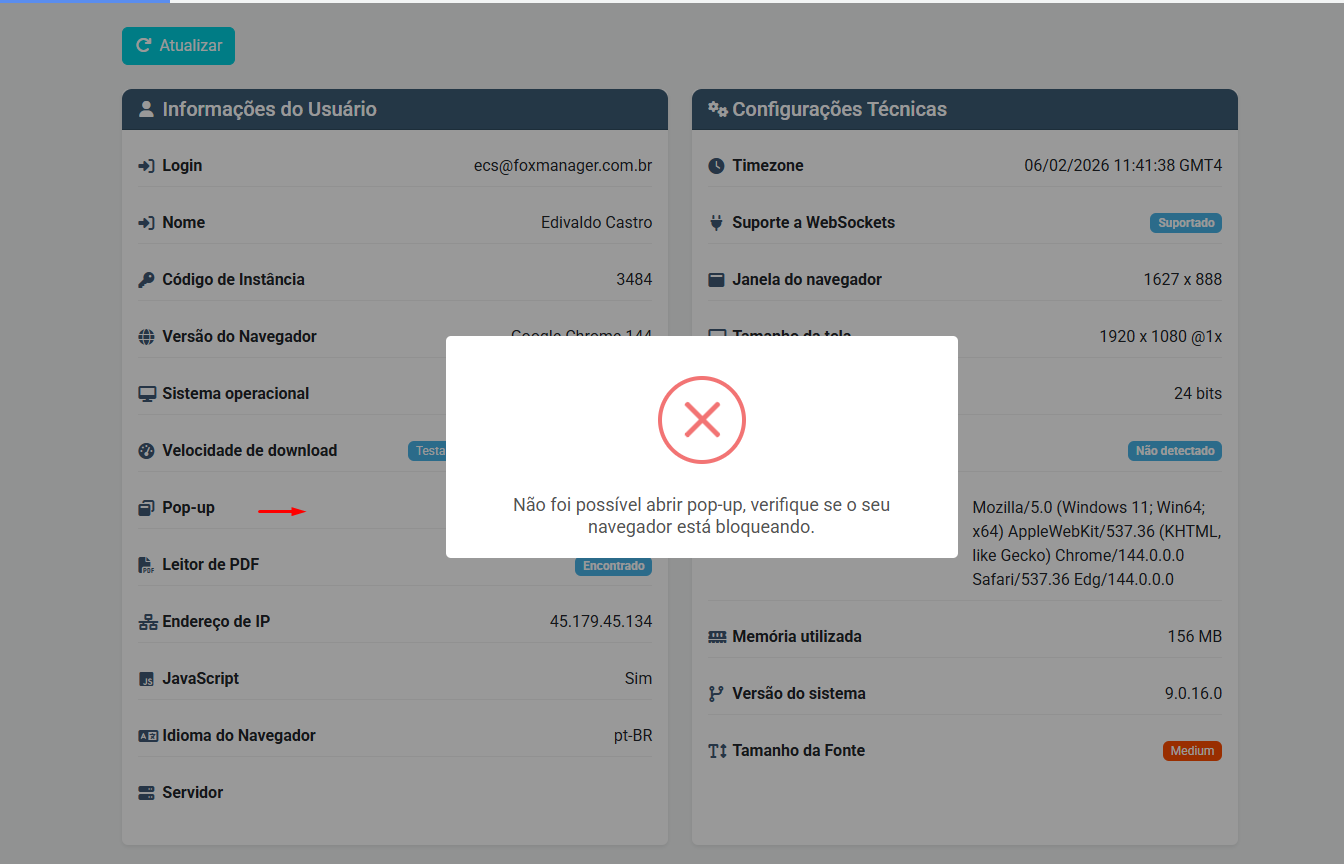Screen dimensions: 1344x864
Task: Click the Login row icon
Action: [x=146, y=166]
